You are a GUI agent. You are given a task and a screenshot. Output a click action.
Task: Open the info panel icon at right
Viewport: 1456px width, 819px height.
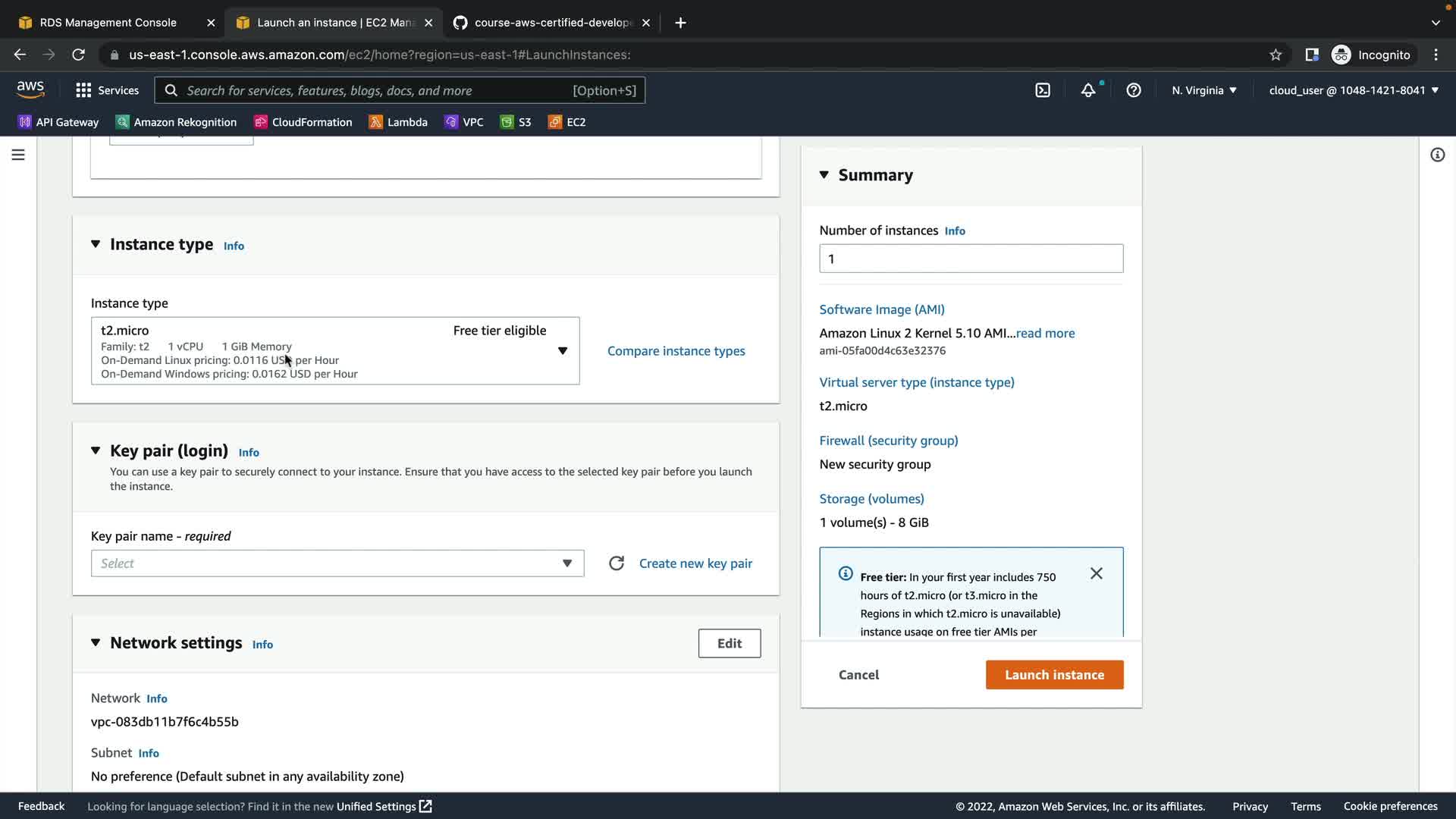click(x=1437, y=155)
